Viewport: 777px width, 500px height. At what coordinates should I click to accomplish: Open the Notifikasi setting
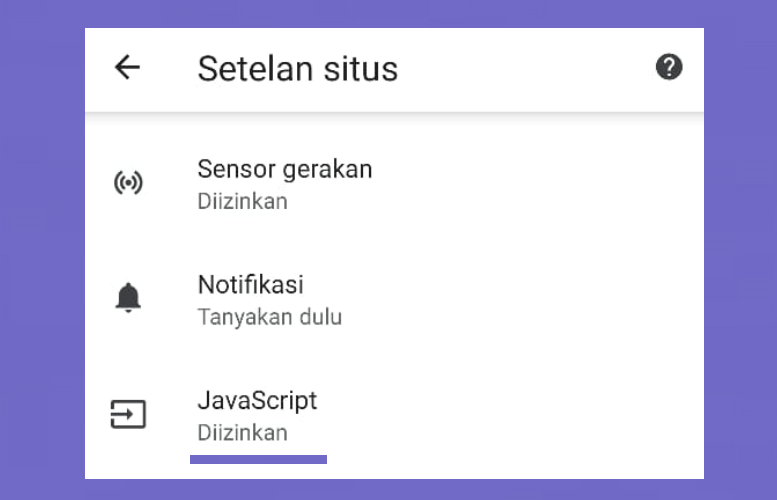tap(394, 299)
